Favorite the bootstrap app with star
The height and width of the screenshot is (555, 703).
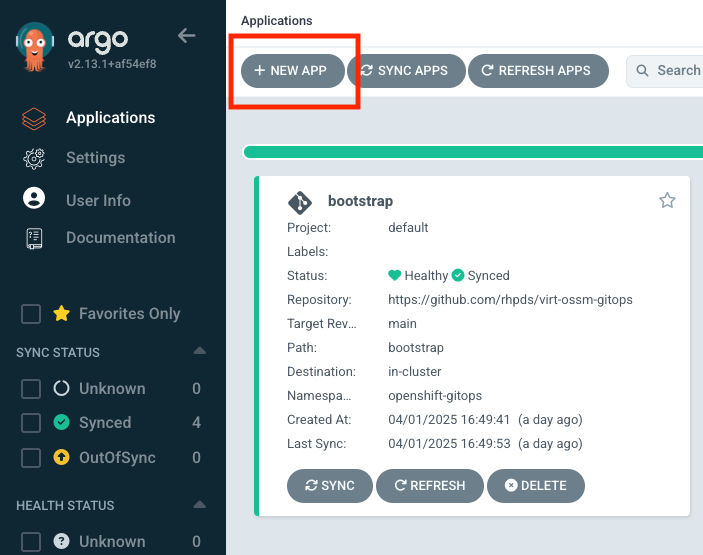click(667, 200)
